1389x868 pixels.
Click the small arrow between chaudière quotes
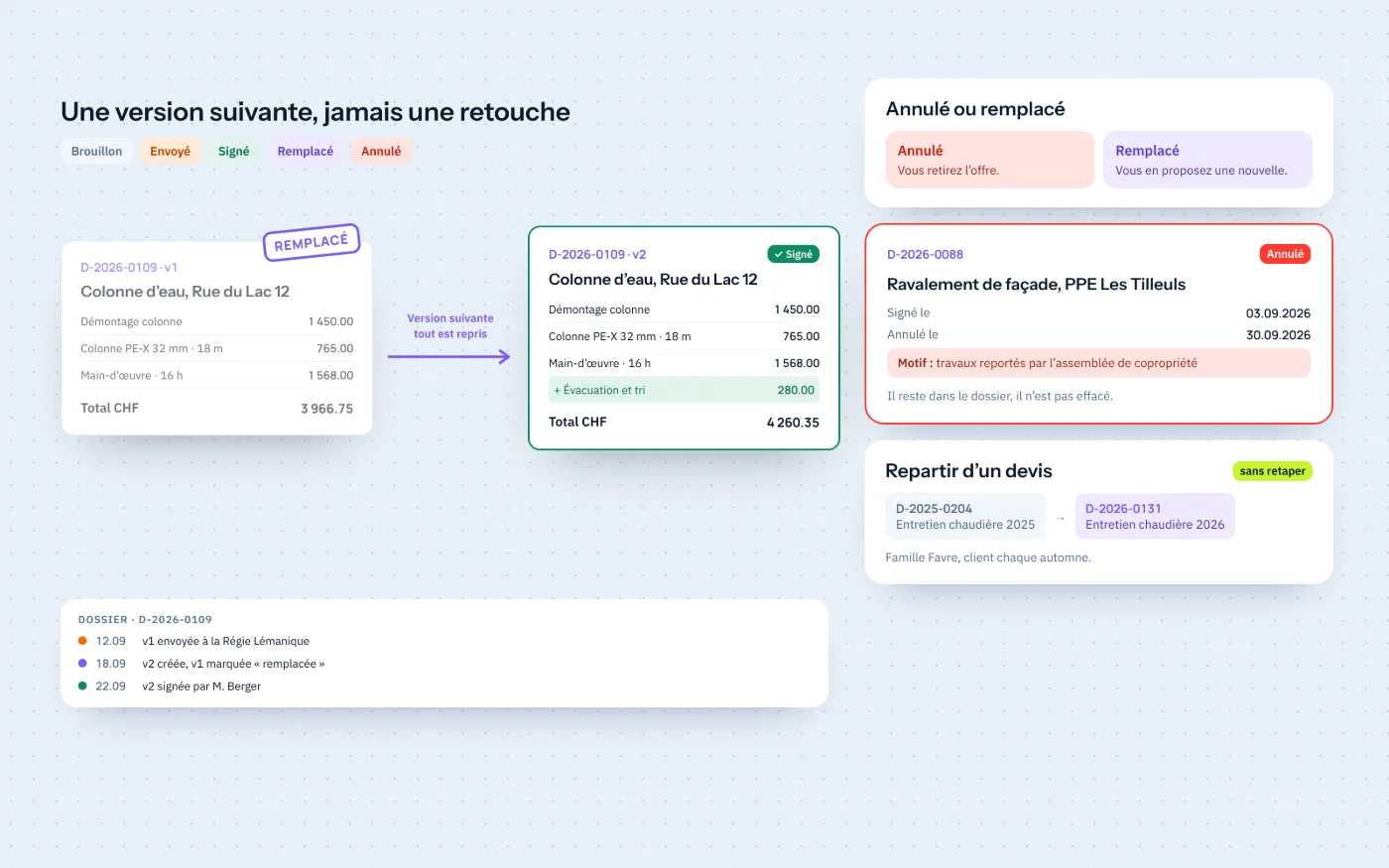[x=1061, y=519]
